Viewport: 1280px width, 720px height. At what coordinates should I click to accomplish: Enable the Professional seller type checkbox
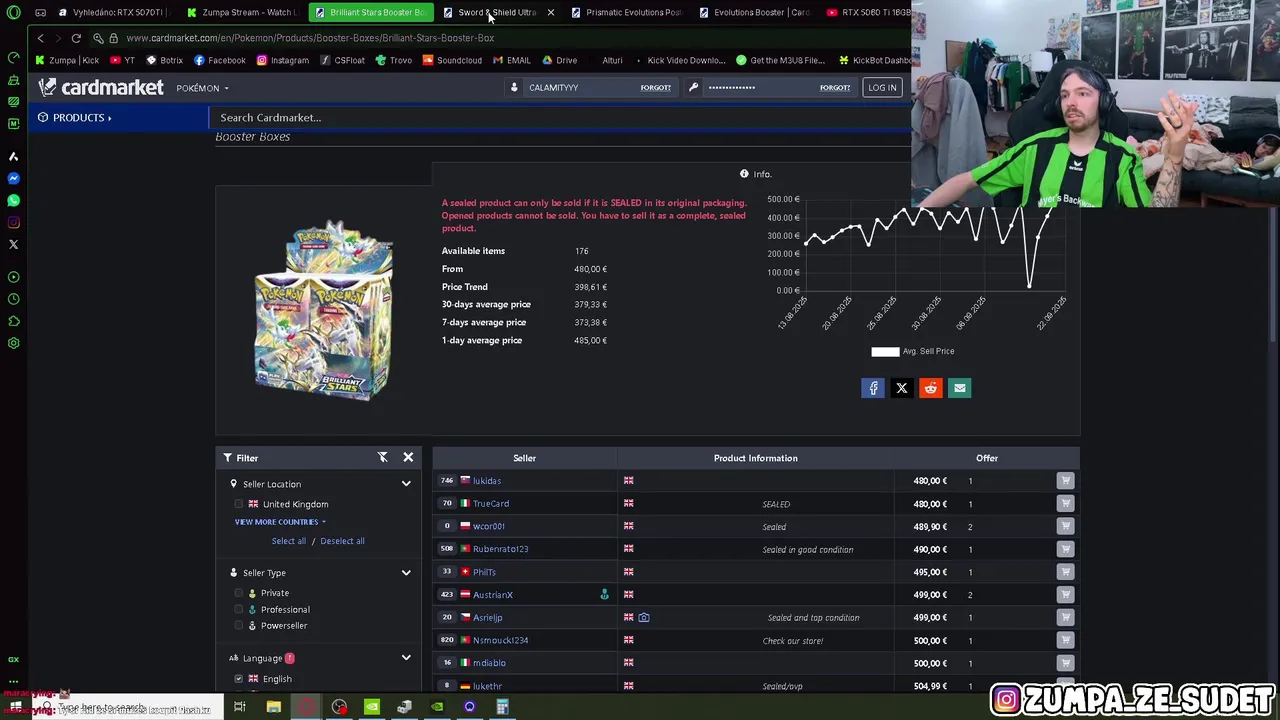tap(239, 609)
